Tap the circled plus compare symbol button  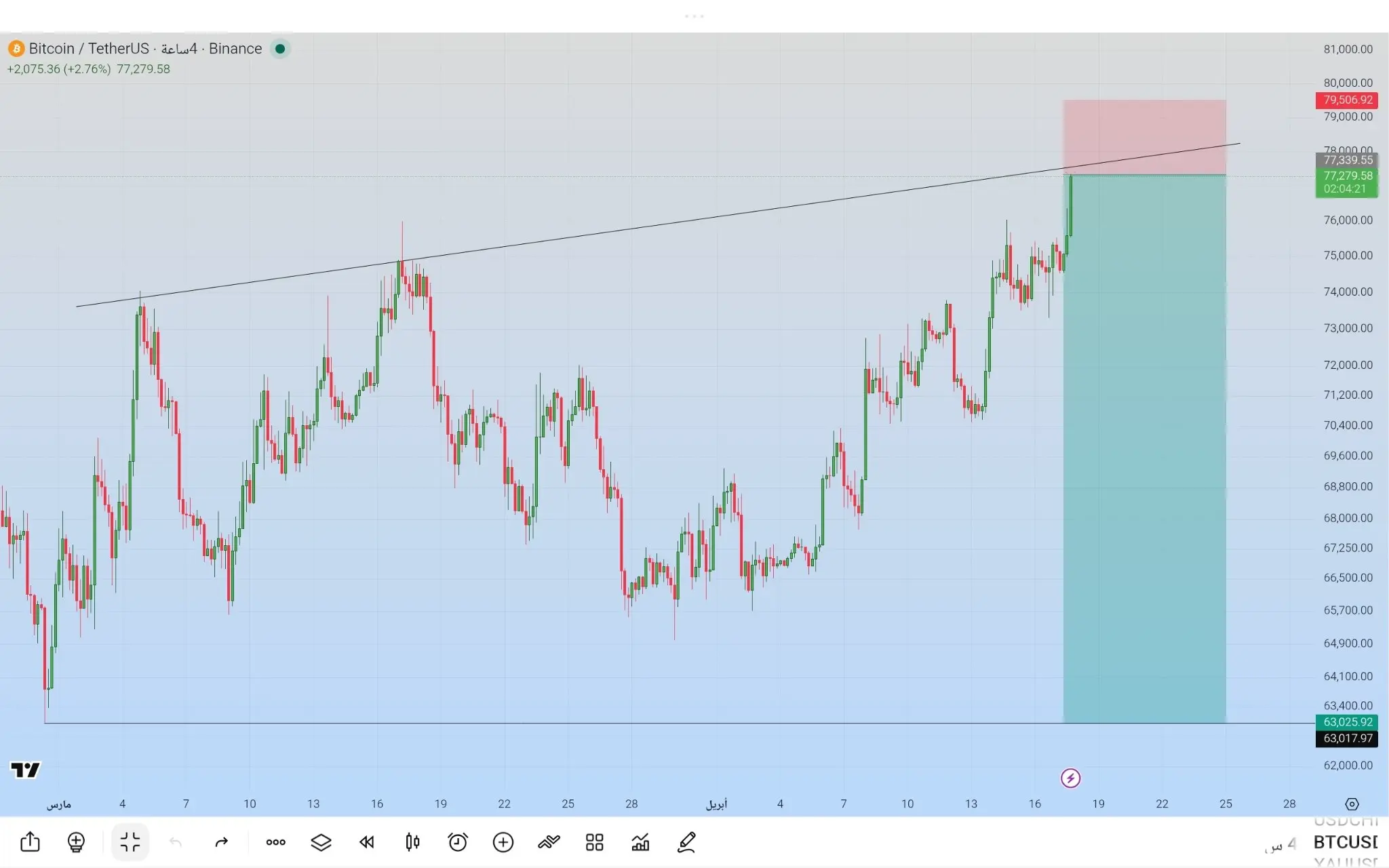503,842
